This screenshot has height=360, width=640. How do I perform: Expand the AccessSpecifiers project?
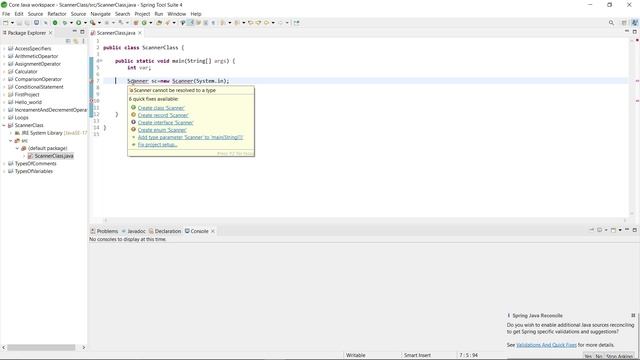click(x=4, y=49)
